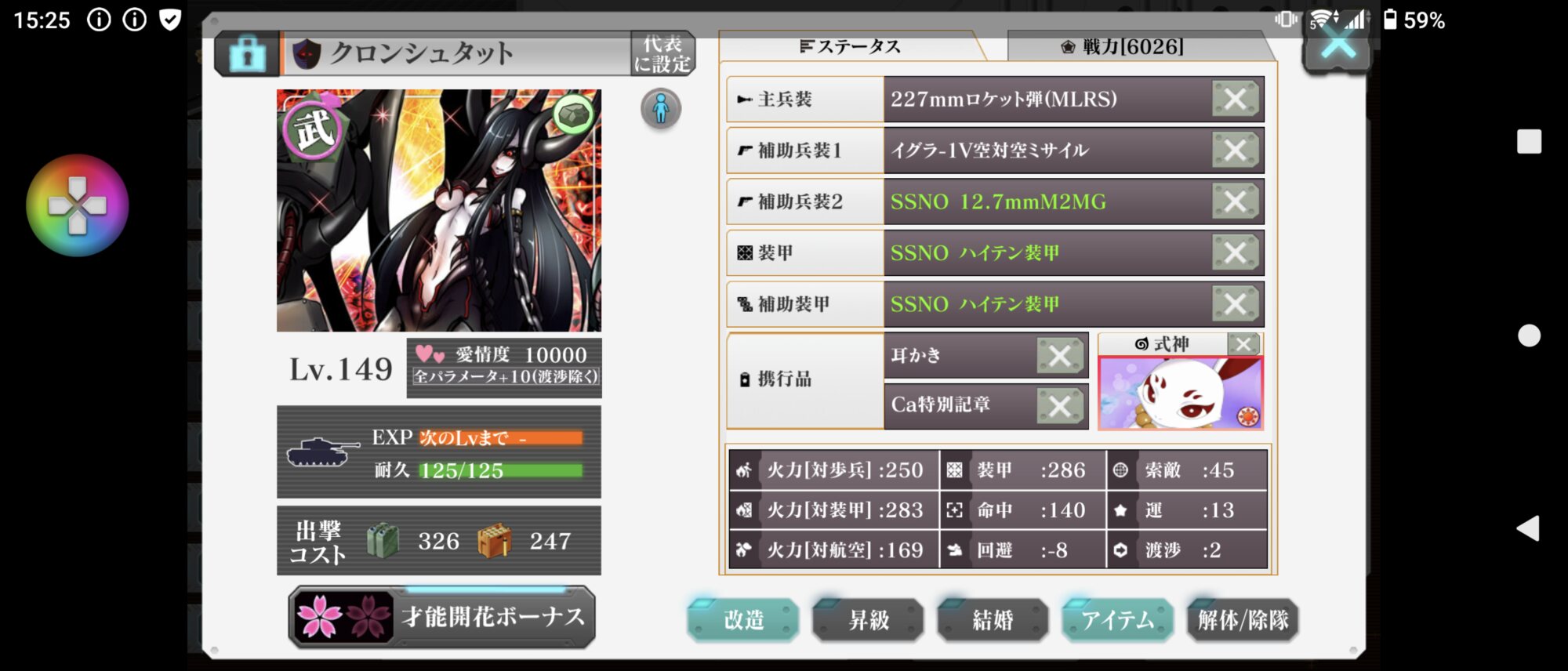Viewport: 1568px width, 671px height.
Task: Open the 才能開花ボーナス panel
Action: tap(442, 617)
